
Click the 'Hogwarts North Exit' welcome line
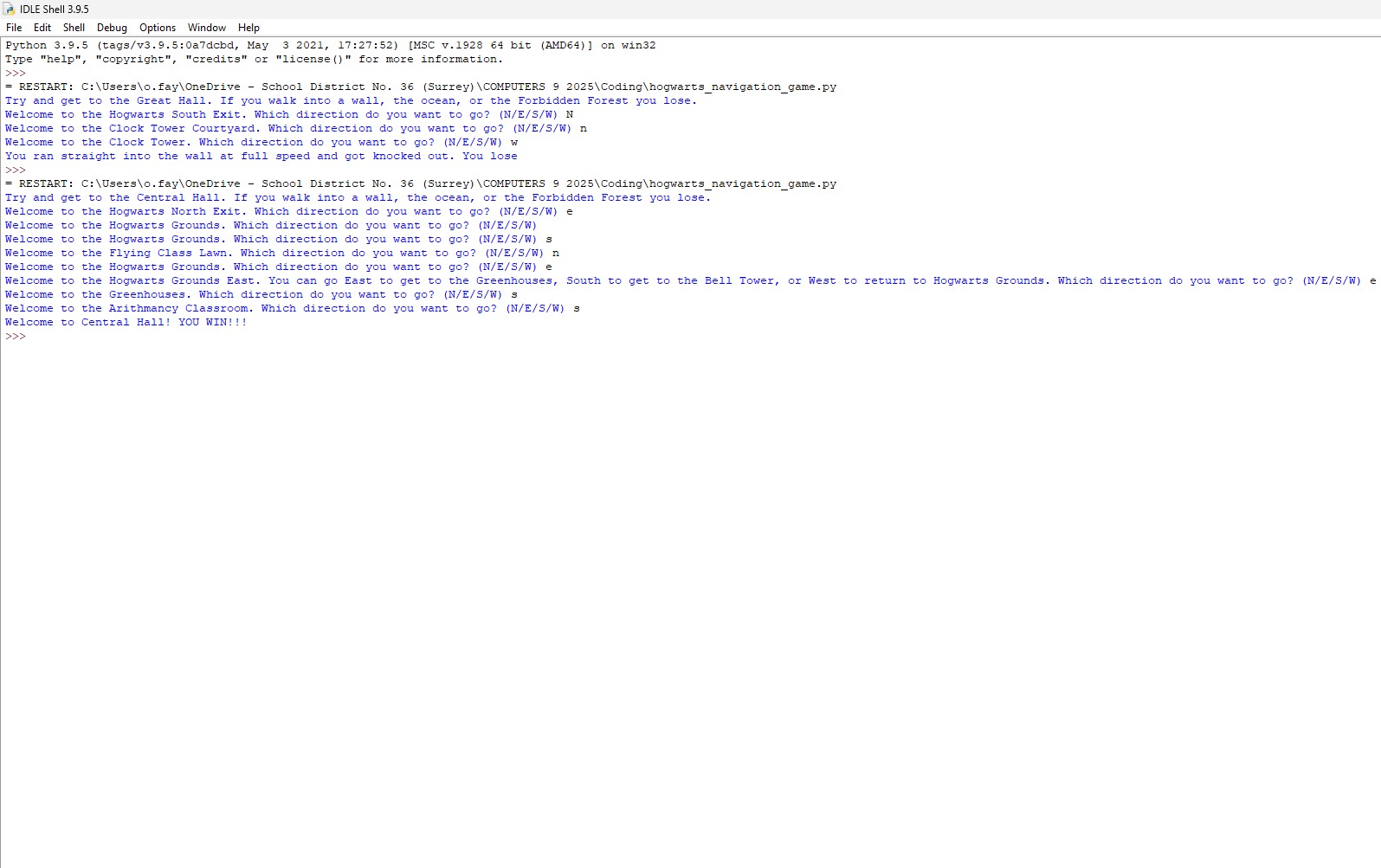click(x=289, y=211)
